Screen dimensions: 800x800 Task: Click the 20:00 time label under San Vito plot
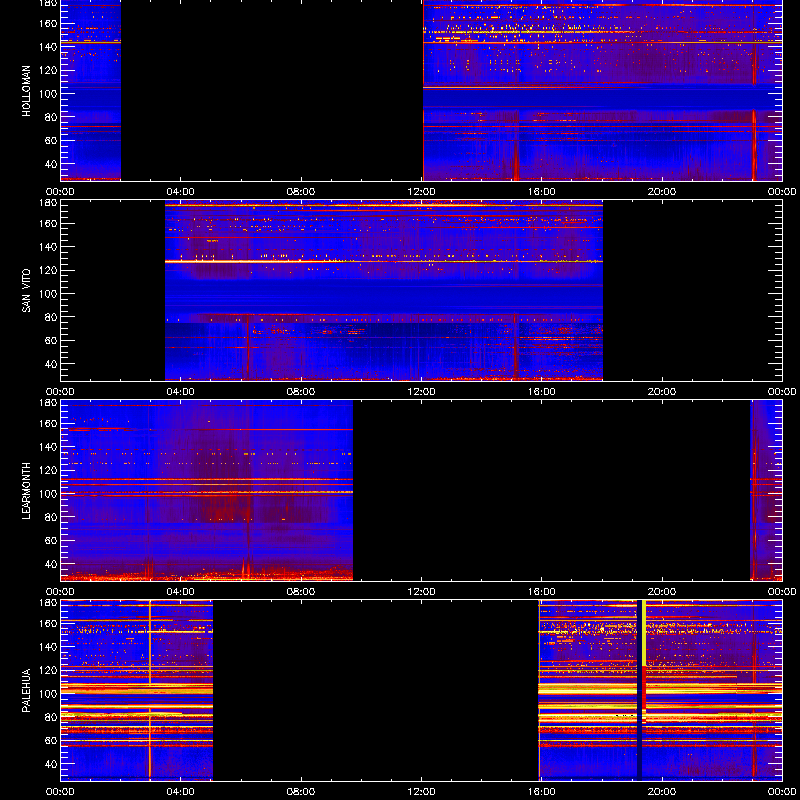(662, 392)
